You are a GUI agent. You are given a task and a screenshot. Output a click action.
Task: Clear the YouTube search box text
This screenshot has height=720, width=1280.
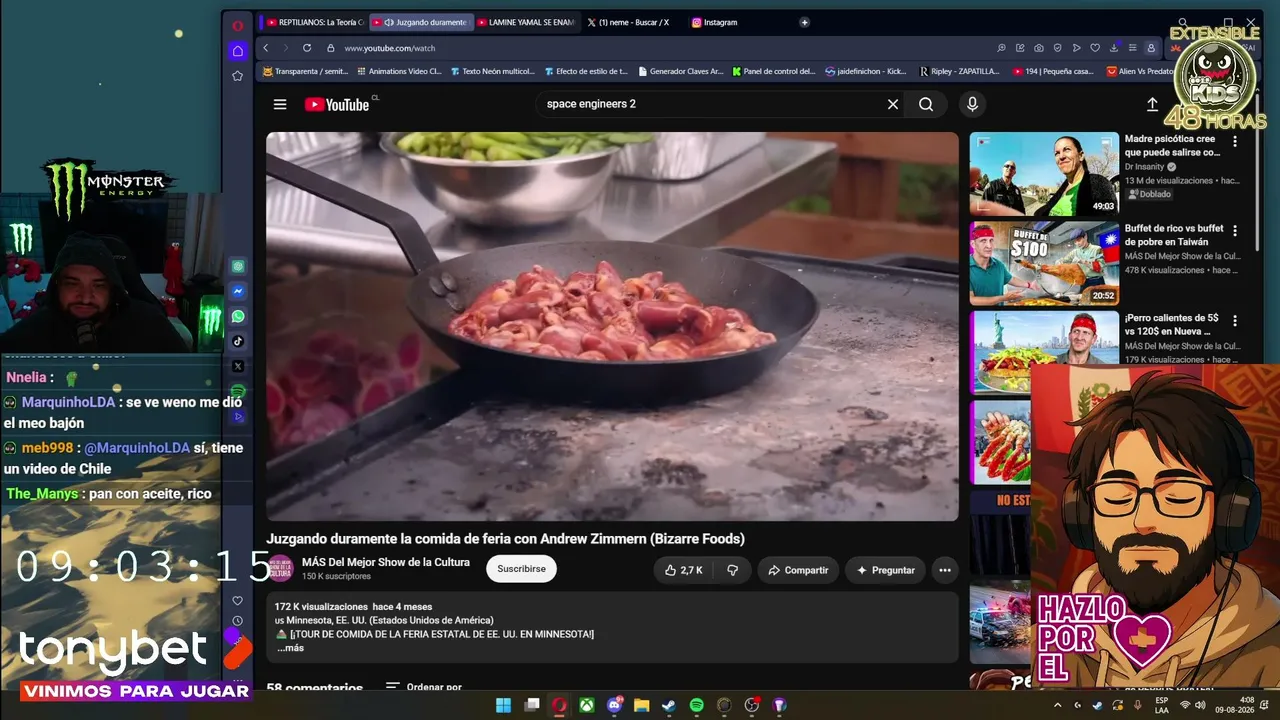(893, 104)
